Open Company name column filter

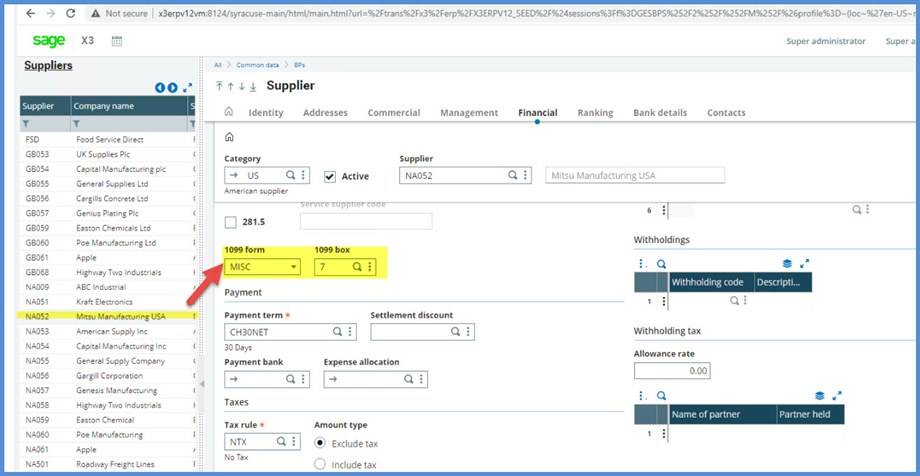[76, 124]
